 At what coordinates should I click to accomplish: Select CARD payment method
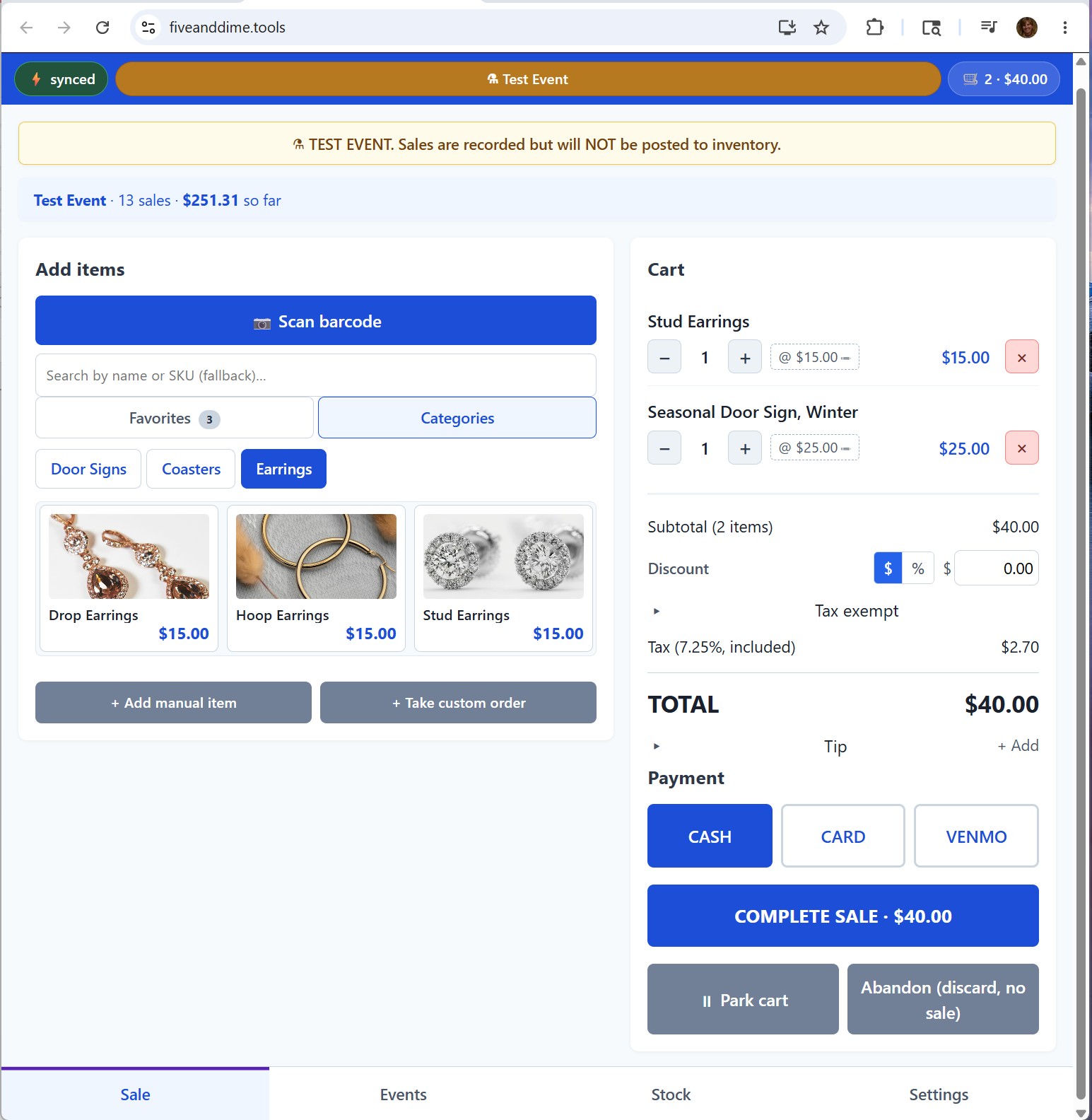[x=843, y=836]
